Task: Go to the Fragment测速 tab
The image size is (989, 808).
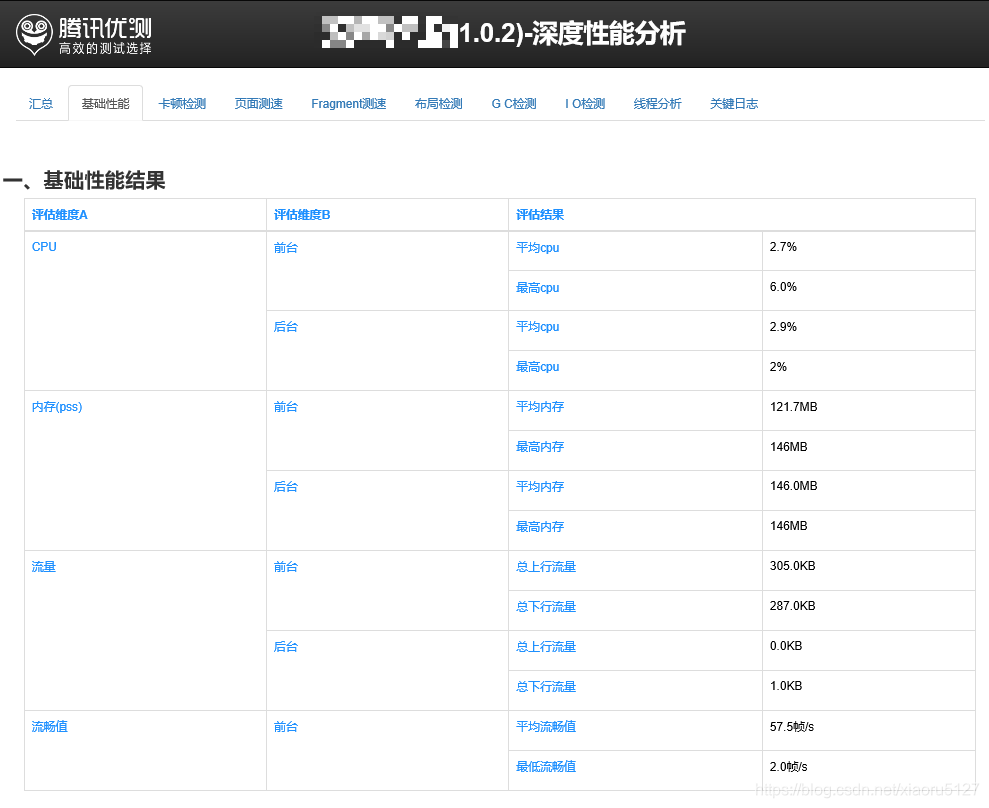Action: 349,103
